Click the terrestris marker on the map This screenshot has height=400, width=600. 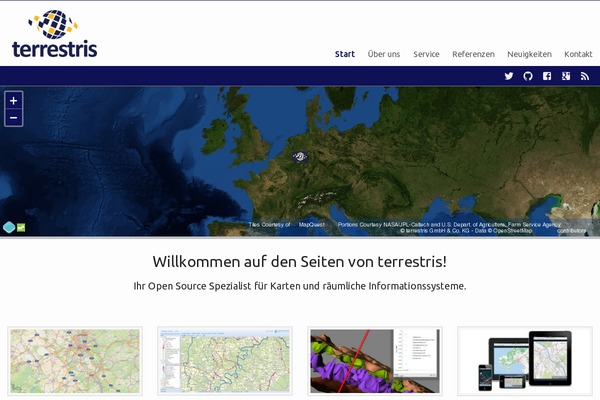coord(300,156)
